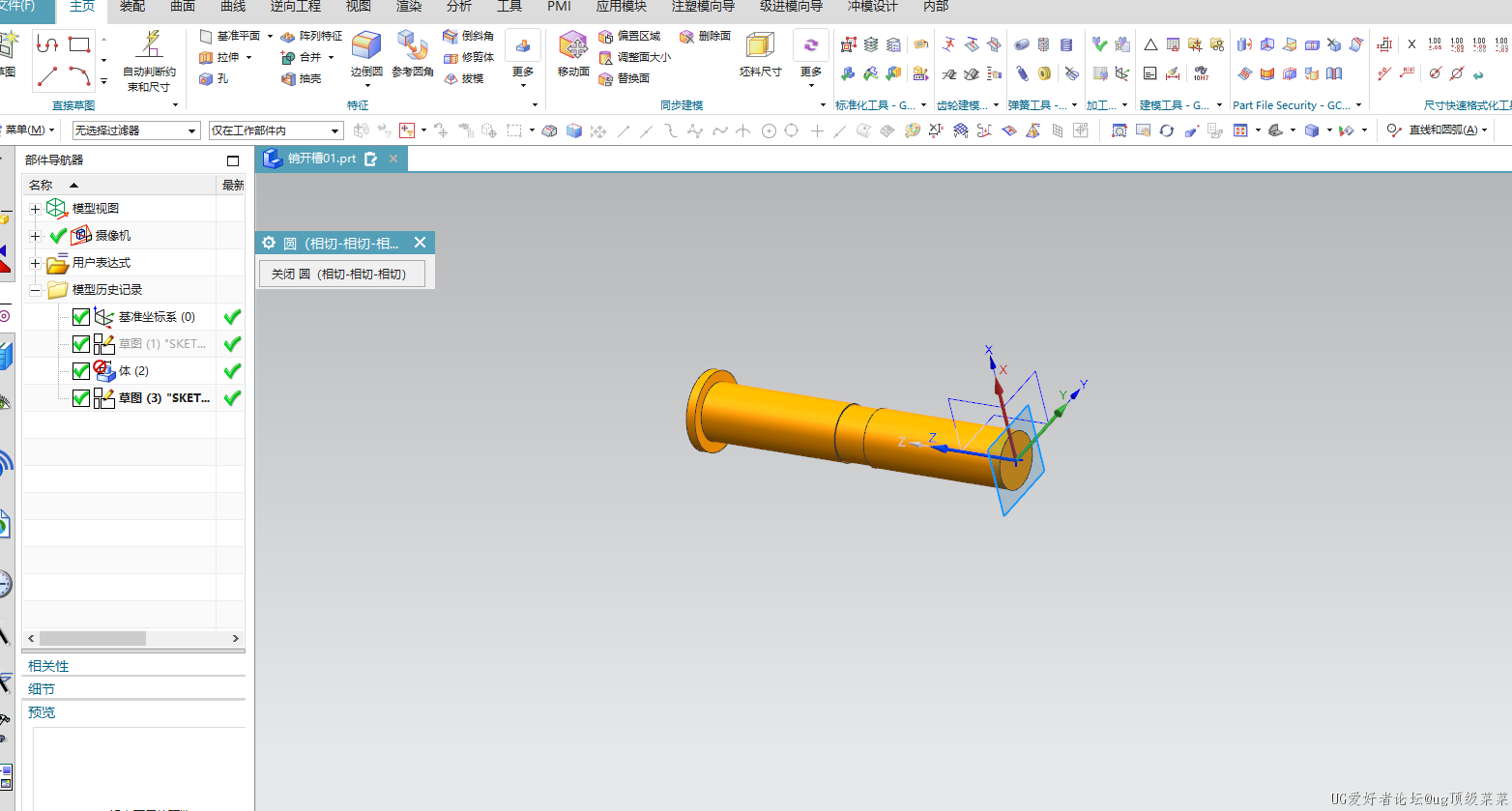Click the 移动面 (Move Face) icon
This screenshot has width=1512, height=811.
(573, 44)
